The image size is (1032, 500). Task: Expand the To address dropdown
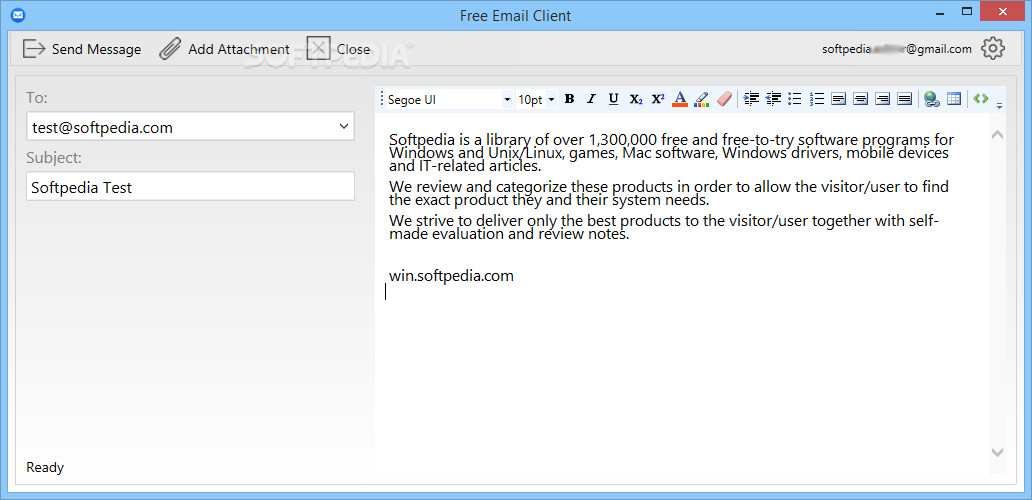point(344,126)
